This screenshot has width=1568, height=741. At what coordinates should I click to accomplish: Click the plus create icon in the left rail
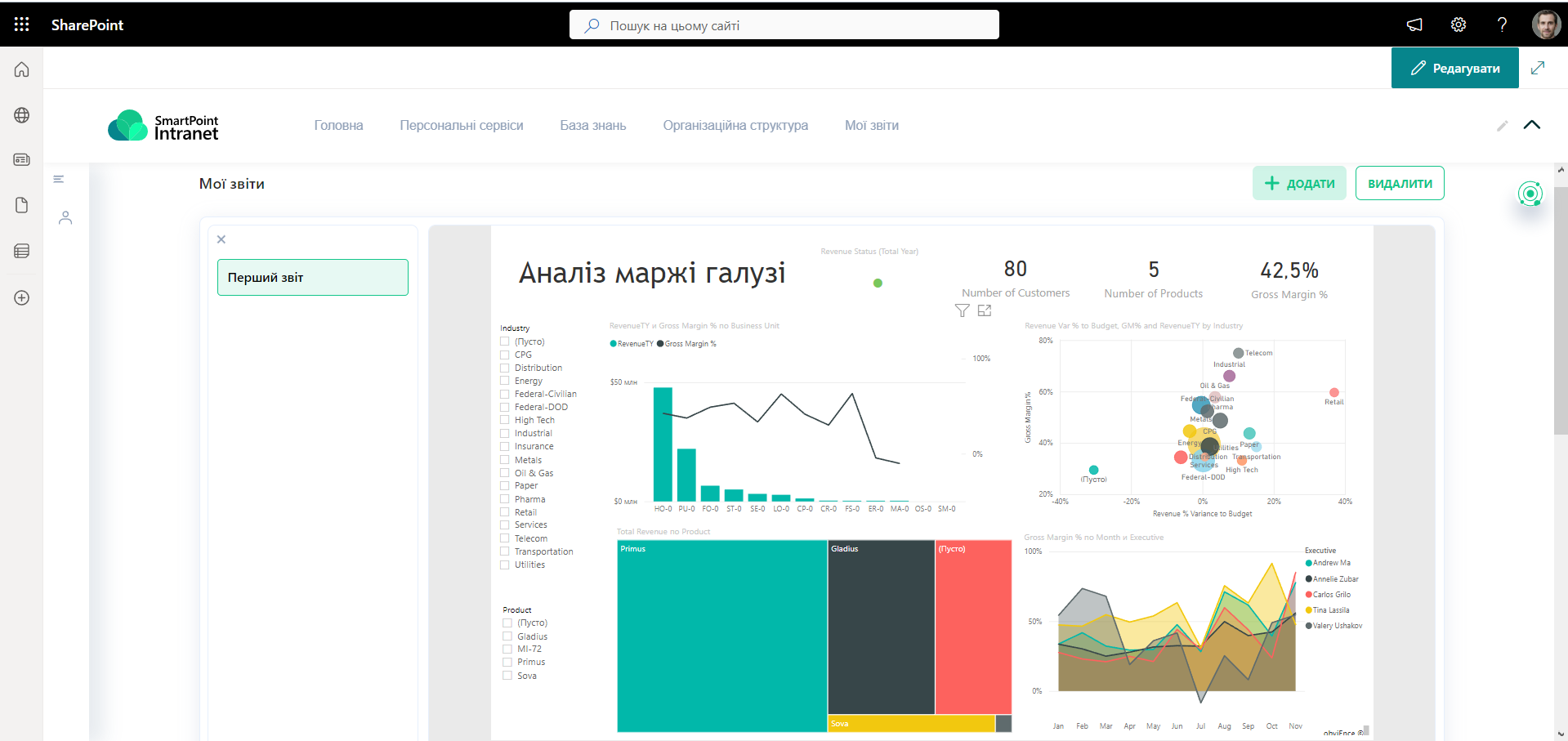22,297
